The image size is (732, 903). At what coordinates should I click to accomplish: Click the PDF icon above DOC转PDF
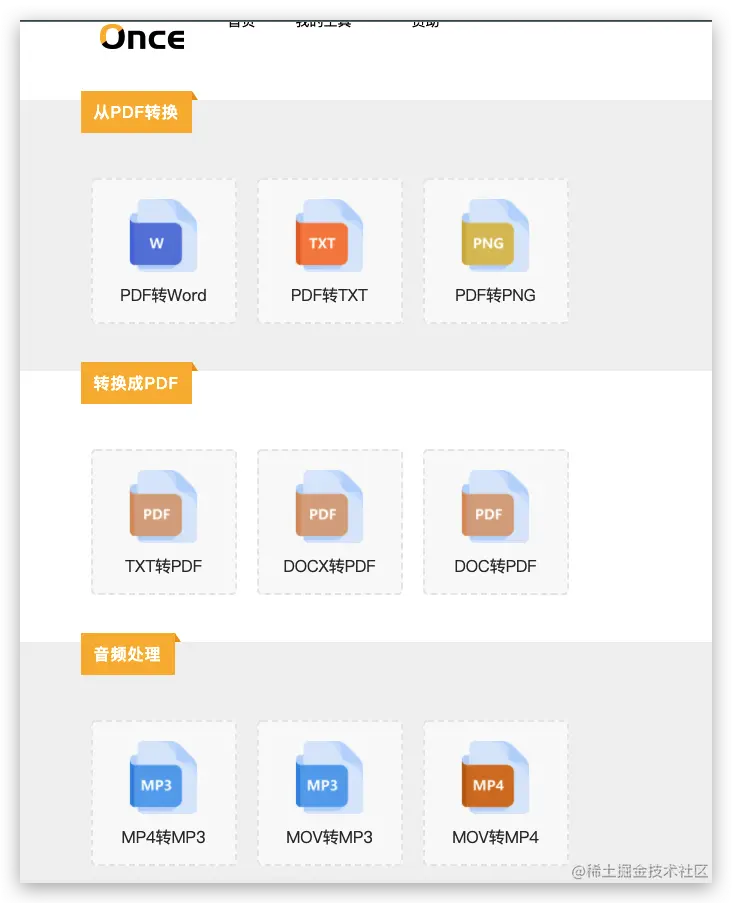pyautogui.click(x=495, y=507)
